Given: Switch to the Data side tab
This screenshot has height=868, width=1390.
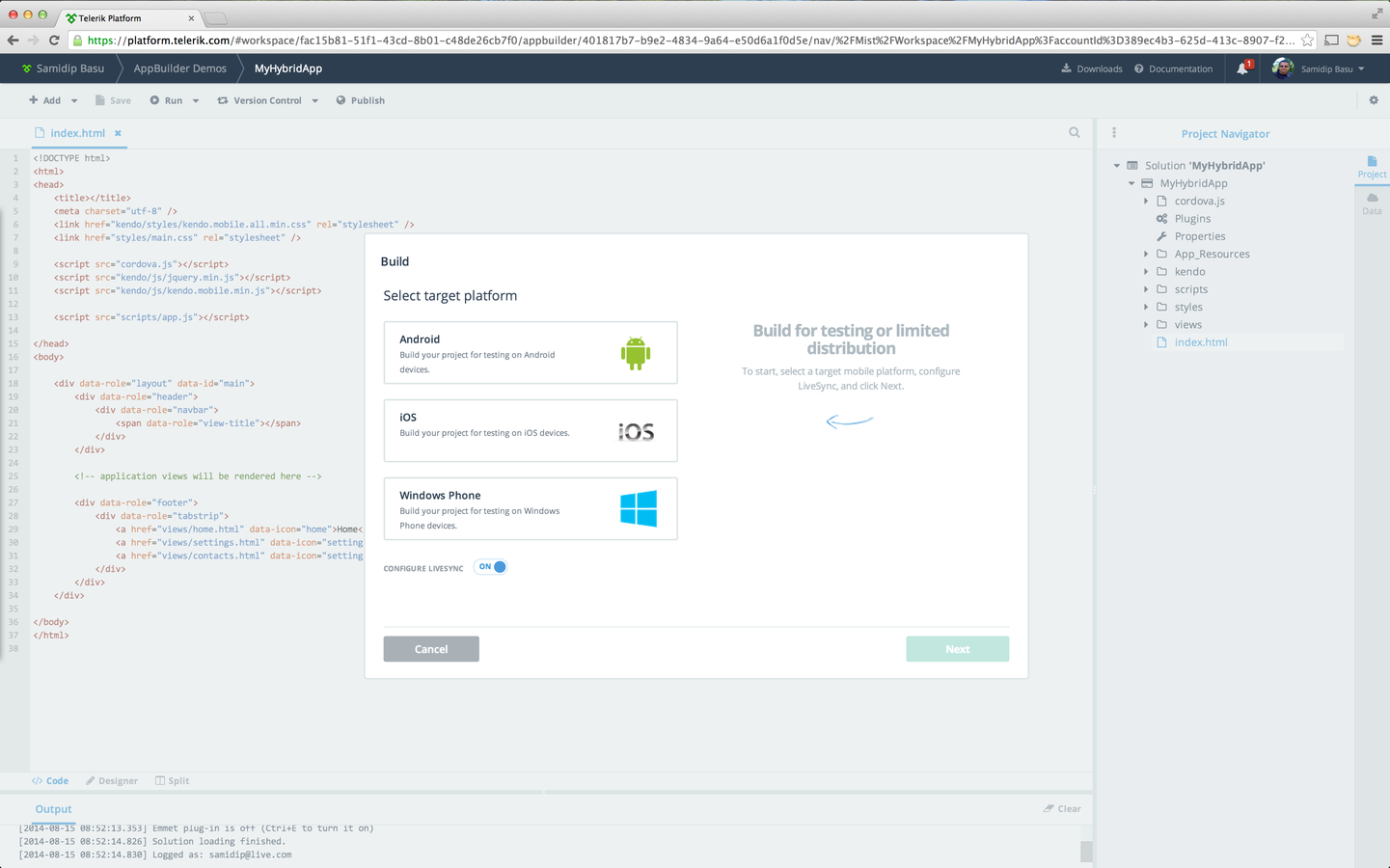Looking at the screenshot, I should click(x=1372, y=203).
